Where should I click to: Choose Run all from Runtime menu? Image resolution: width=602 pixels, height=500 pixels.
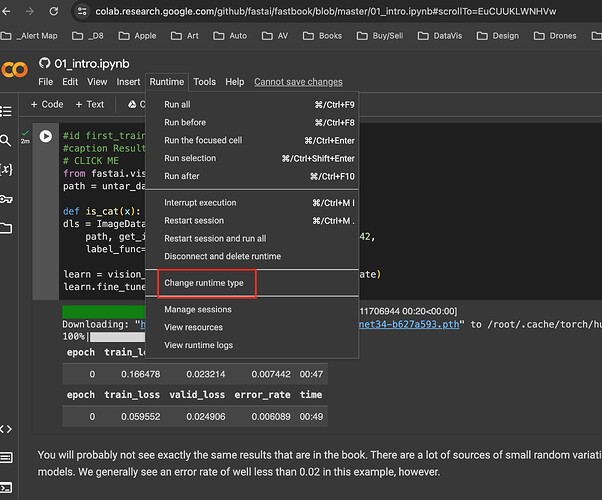pos(177,104)
